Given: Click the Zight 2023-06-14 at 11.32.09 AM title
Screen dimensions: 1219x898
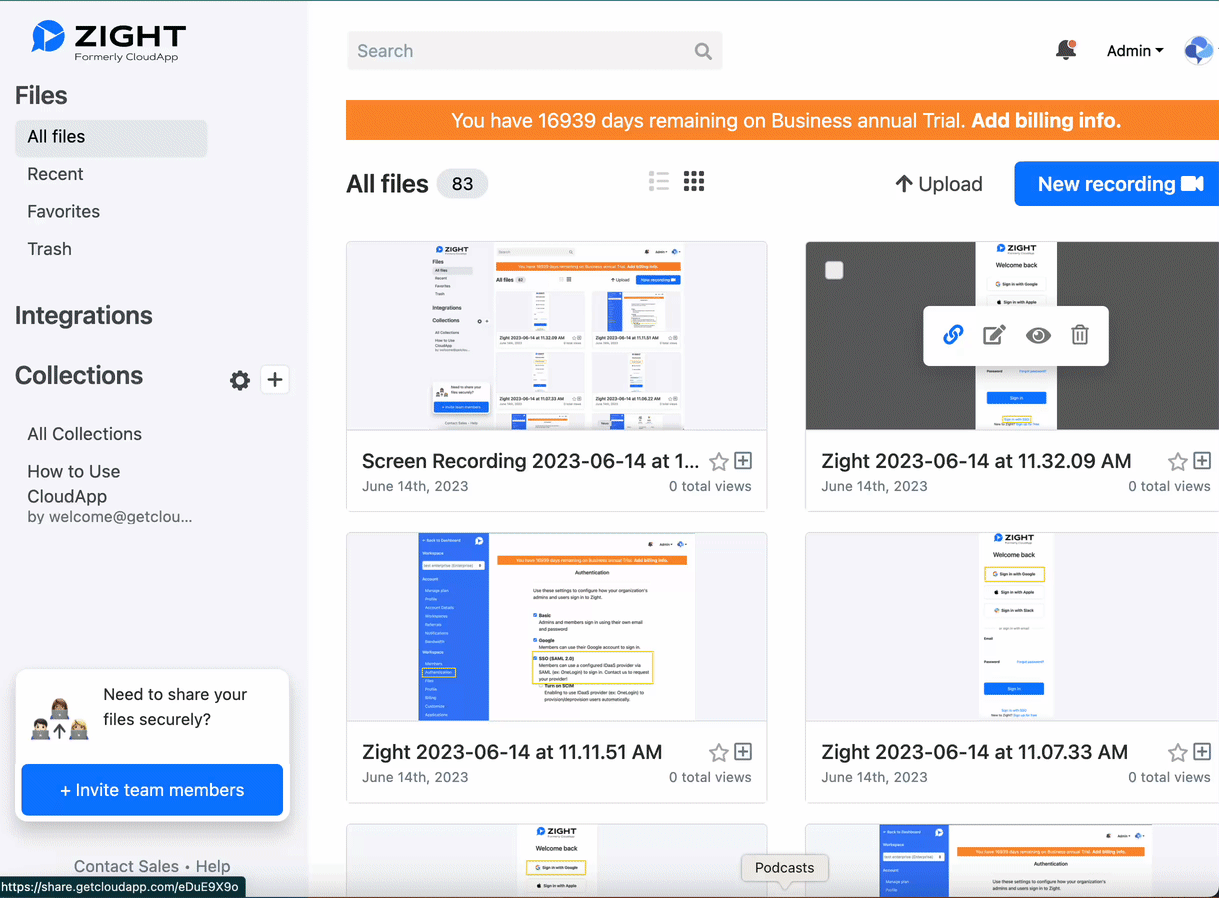Looking at the screenshot, I should [x=976, y=461].
